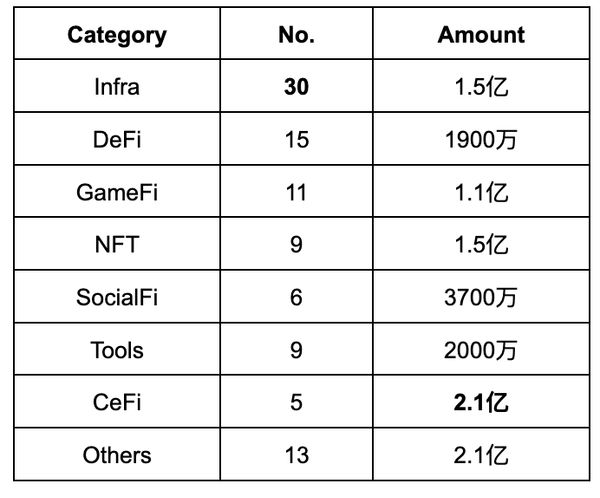The image size is (600, 498).
Task: Click the number 13 cell
Action: point(296,455)
